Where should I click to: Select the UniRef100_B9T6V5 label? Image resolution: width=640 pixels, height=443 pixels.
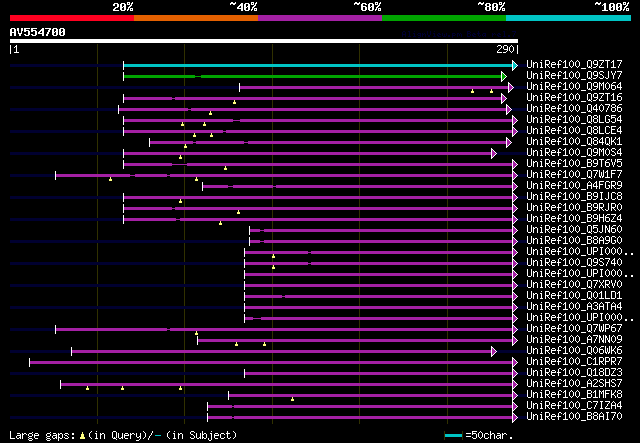574,164
